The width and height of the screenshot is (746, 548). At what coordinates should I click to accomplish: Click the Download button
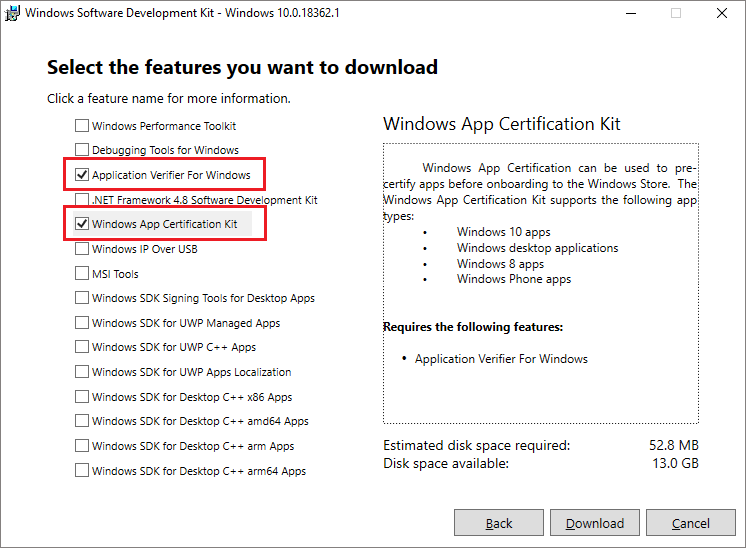[x=595, y=523]
